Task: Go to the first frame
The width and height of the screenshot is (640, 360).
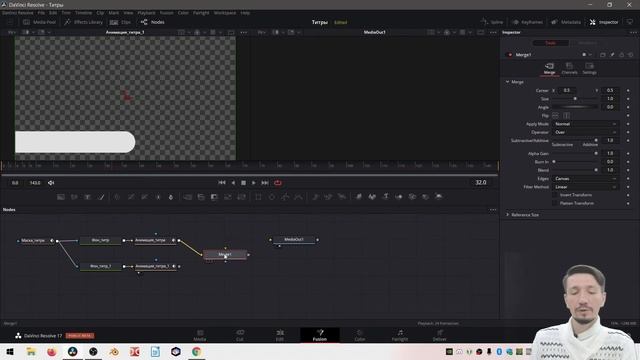Action: (x=222, y=183)
